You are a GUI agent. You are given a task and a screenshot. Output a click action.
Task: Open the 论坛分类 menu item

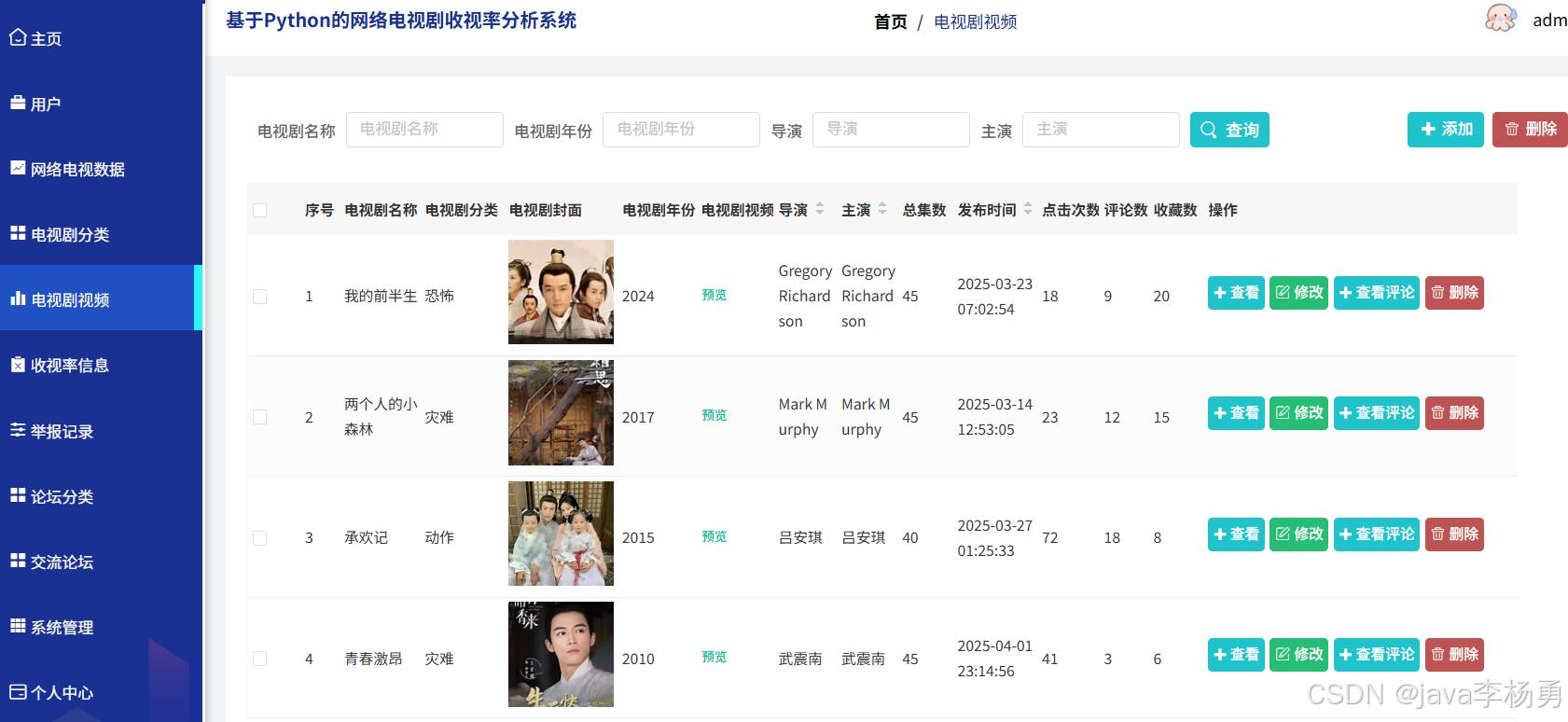tap(101, 496)
